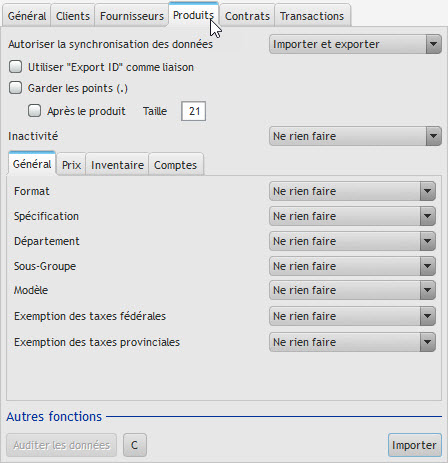Click the Importer button
Viewport: 448px width, 463px height.
[x=414, y=445]
